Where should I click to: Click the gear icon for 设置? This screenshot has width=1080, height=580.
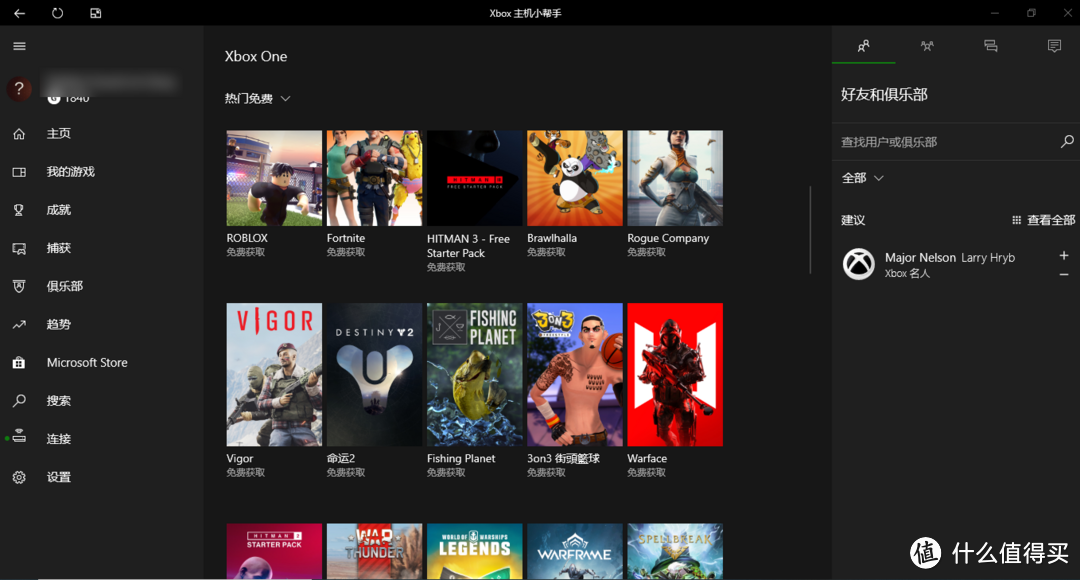[x=19, y=477]
